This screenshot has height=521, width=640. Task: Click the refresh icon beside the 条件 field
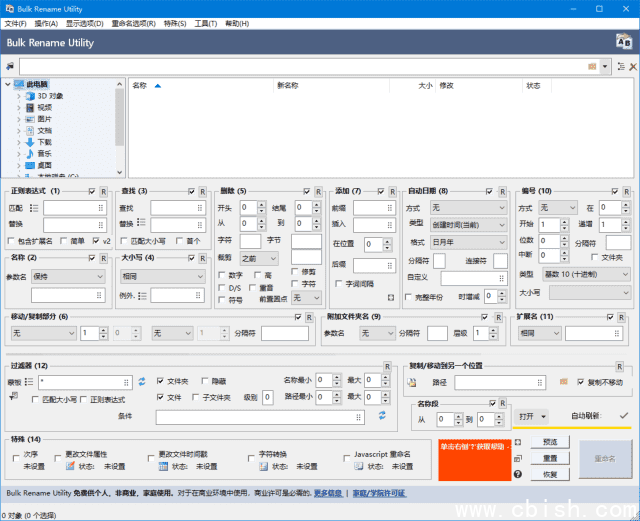coord(382,415)
